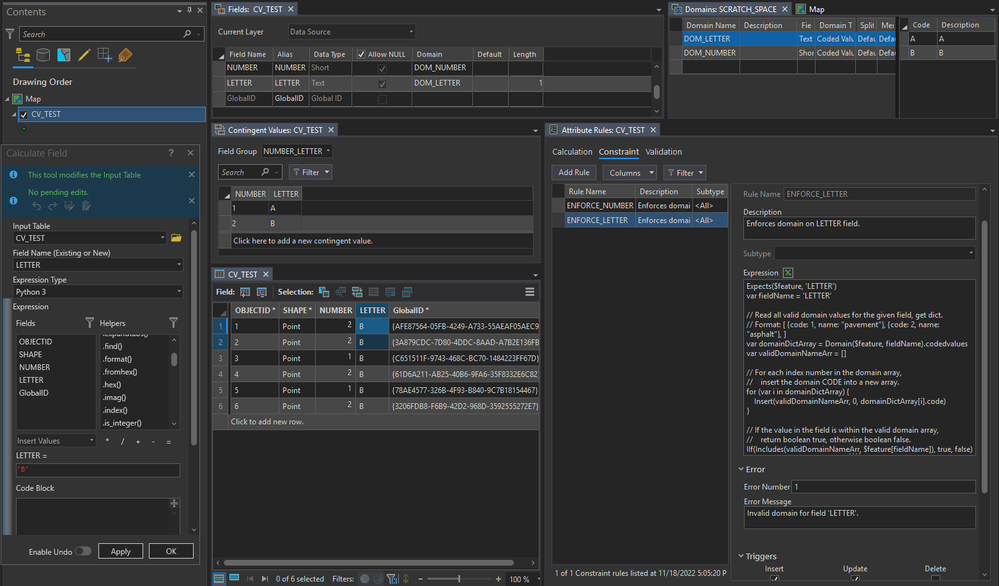999x586 pixels.
Task: Click Helpers filter funnel icon
Action: [173, 323]
